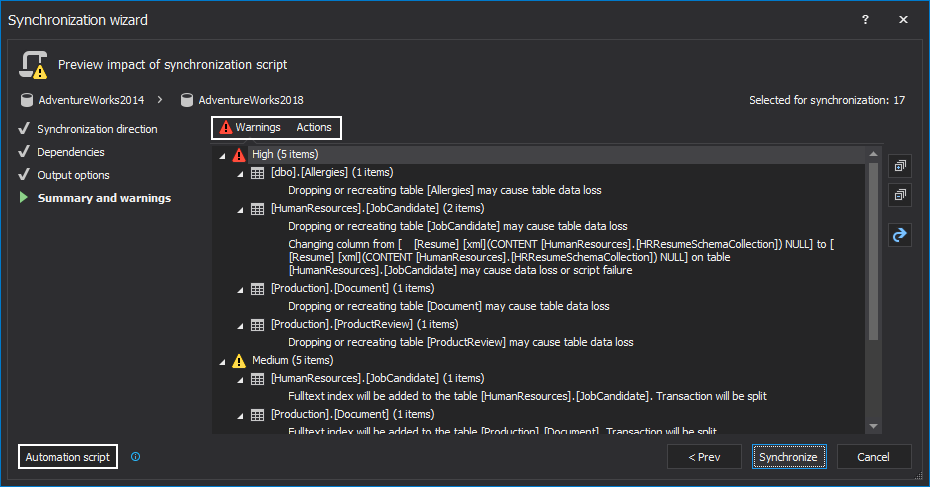Click the Expand all icon button
Image resolution: width=930 pixels, height=487 pixels.
tap(900, 165)
